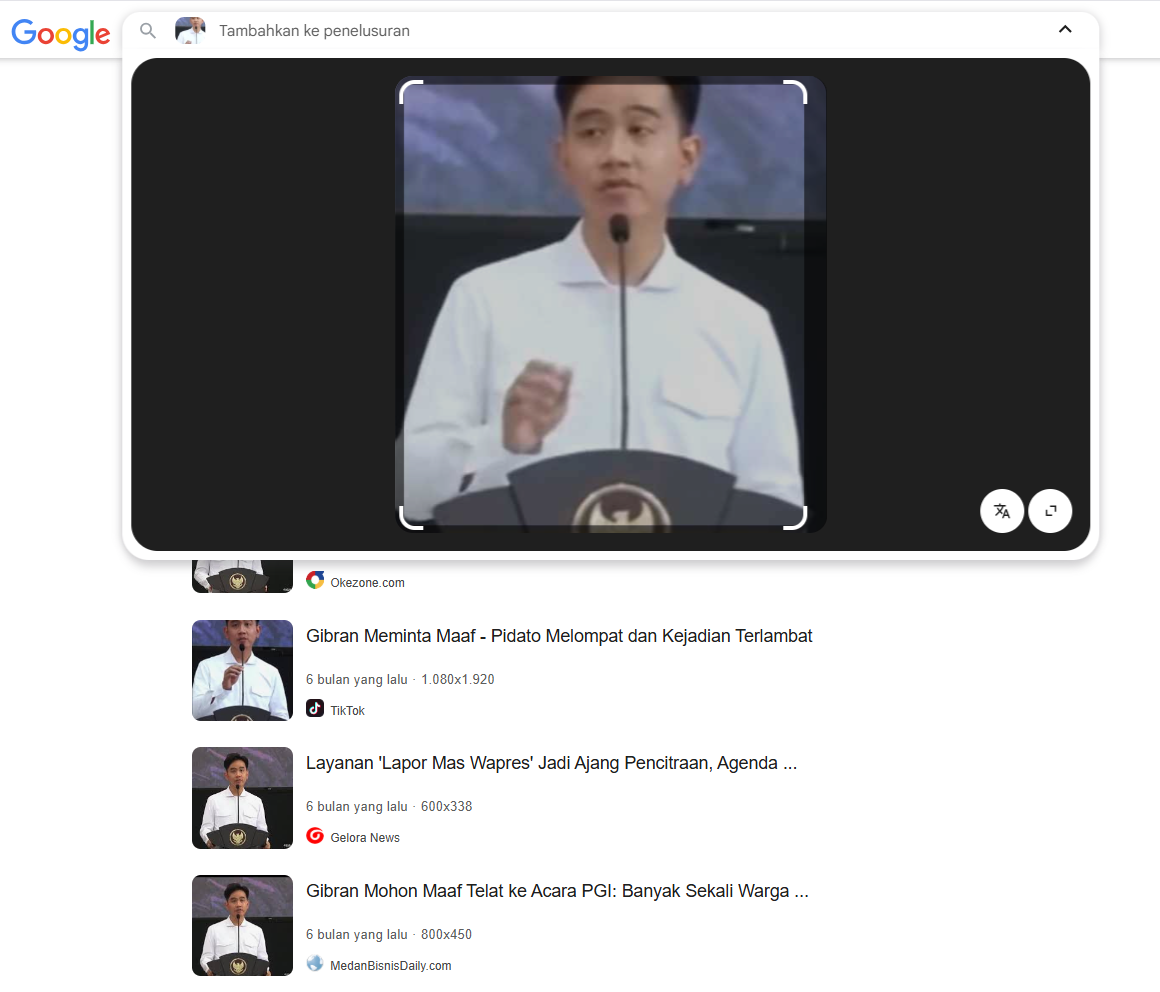1160x992 pixels.
Task: Open 'Gibran Mohon Maaf Telat ke Acara PGI' result
Action: pos(558,891)
